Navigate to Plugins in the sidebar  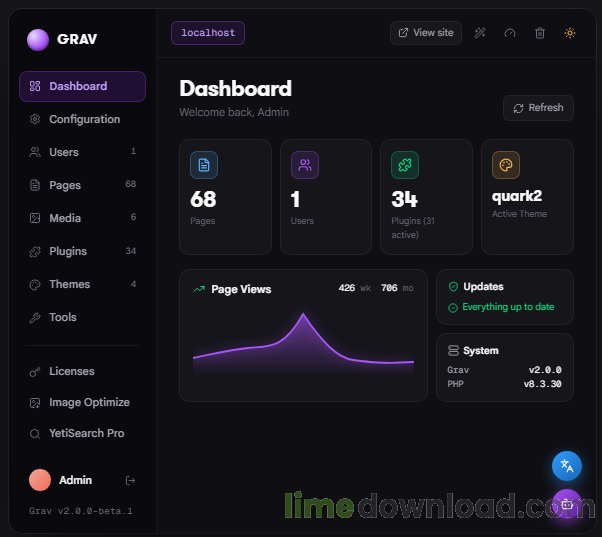coord(82,251)
